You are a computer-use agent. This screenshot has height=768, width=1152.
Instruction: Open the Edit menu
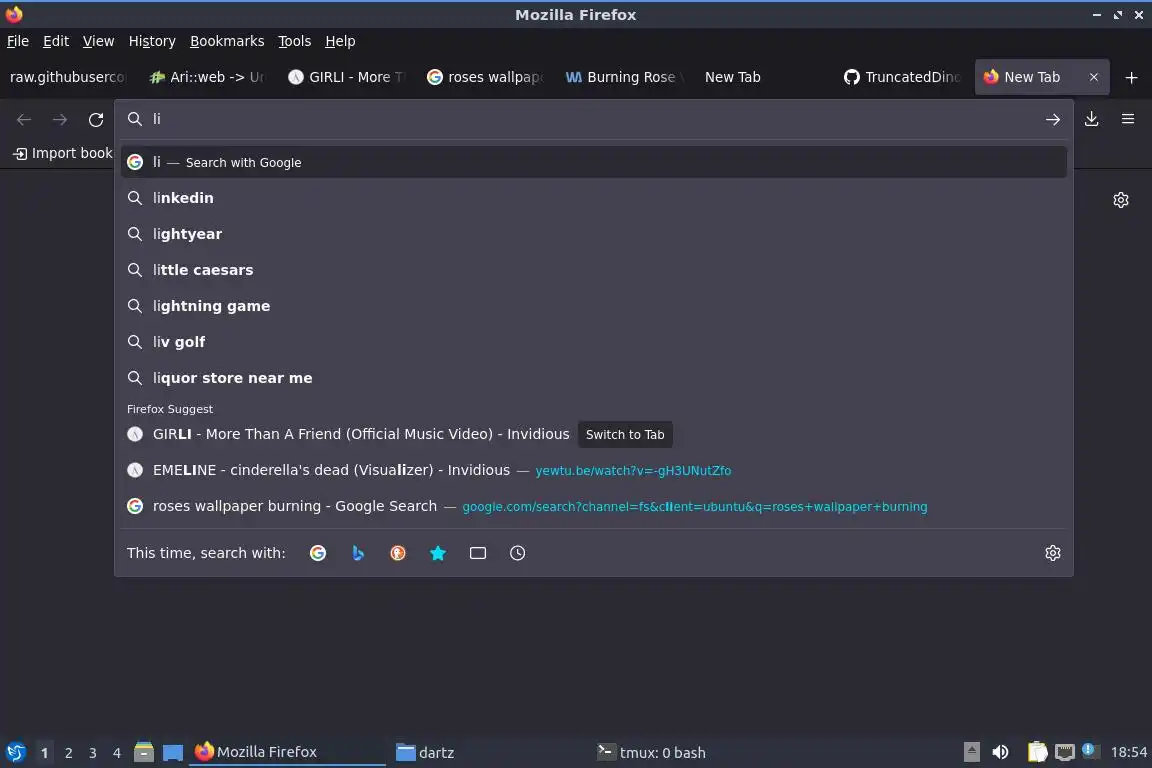pyautogui.click(x=56, y=41)
